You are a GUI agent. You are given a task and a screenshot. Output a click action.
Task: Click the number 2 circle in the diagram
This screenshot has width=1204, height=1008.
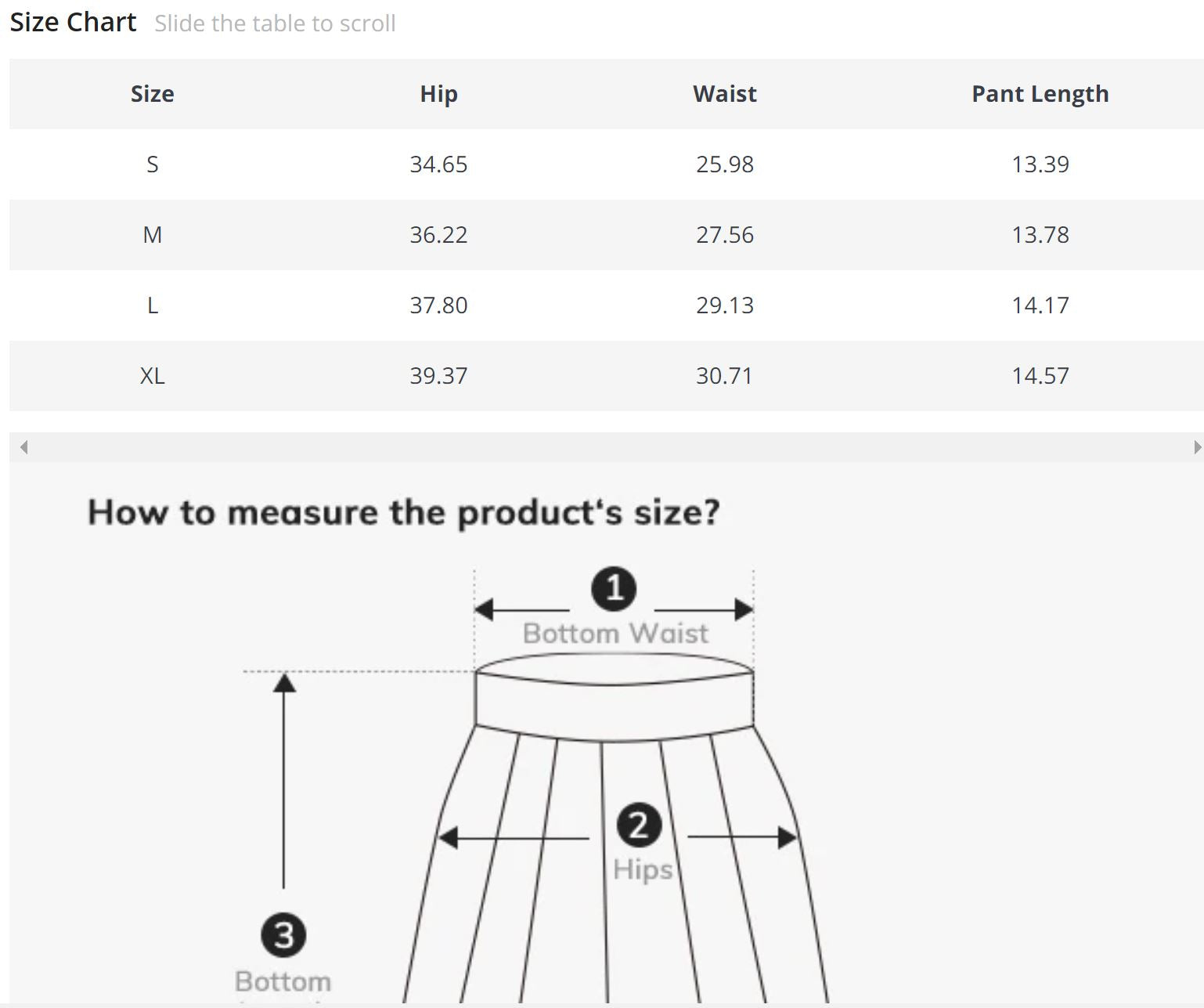(x=639, y=826)
